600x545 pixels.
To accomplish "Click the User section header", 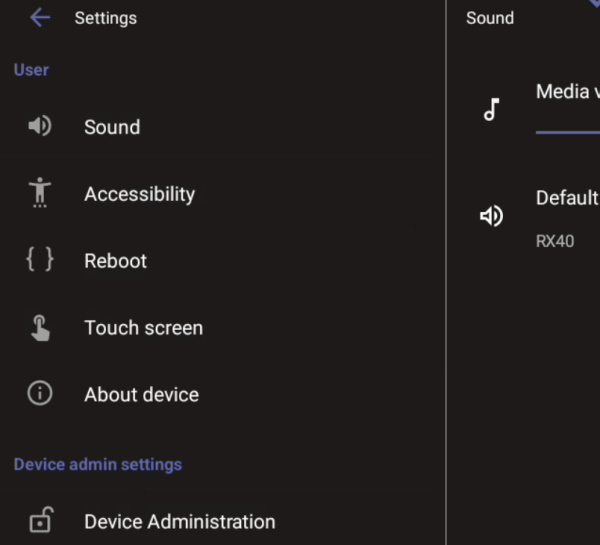I will point(31,70).
